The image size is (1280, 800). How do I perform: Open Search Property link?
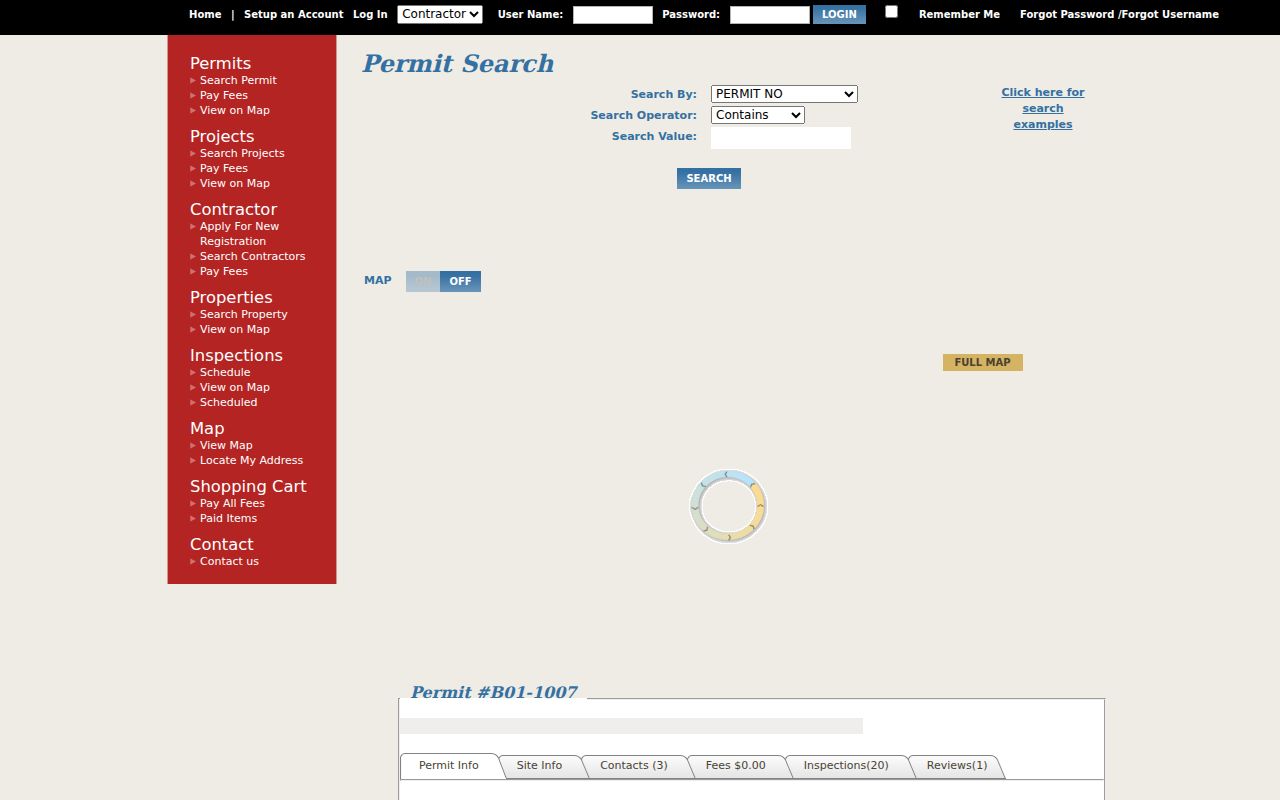pyautogui.click(x=243, y=314)
